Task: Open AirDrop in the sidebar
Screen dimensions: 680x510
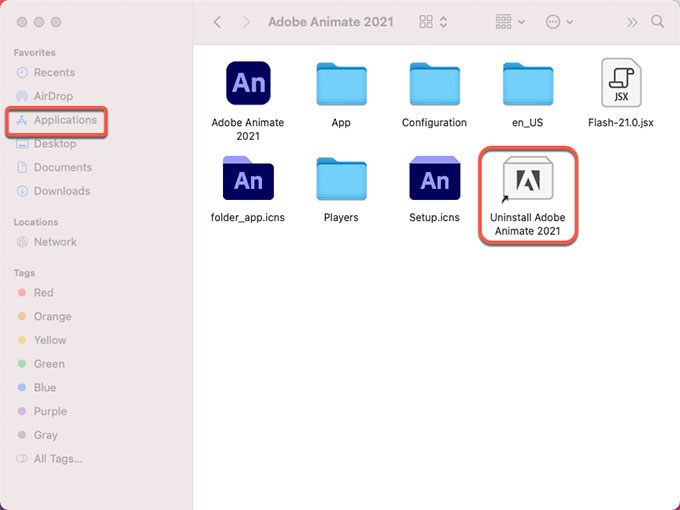Action: coord(44,96)
